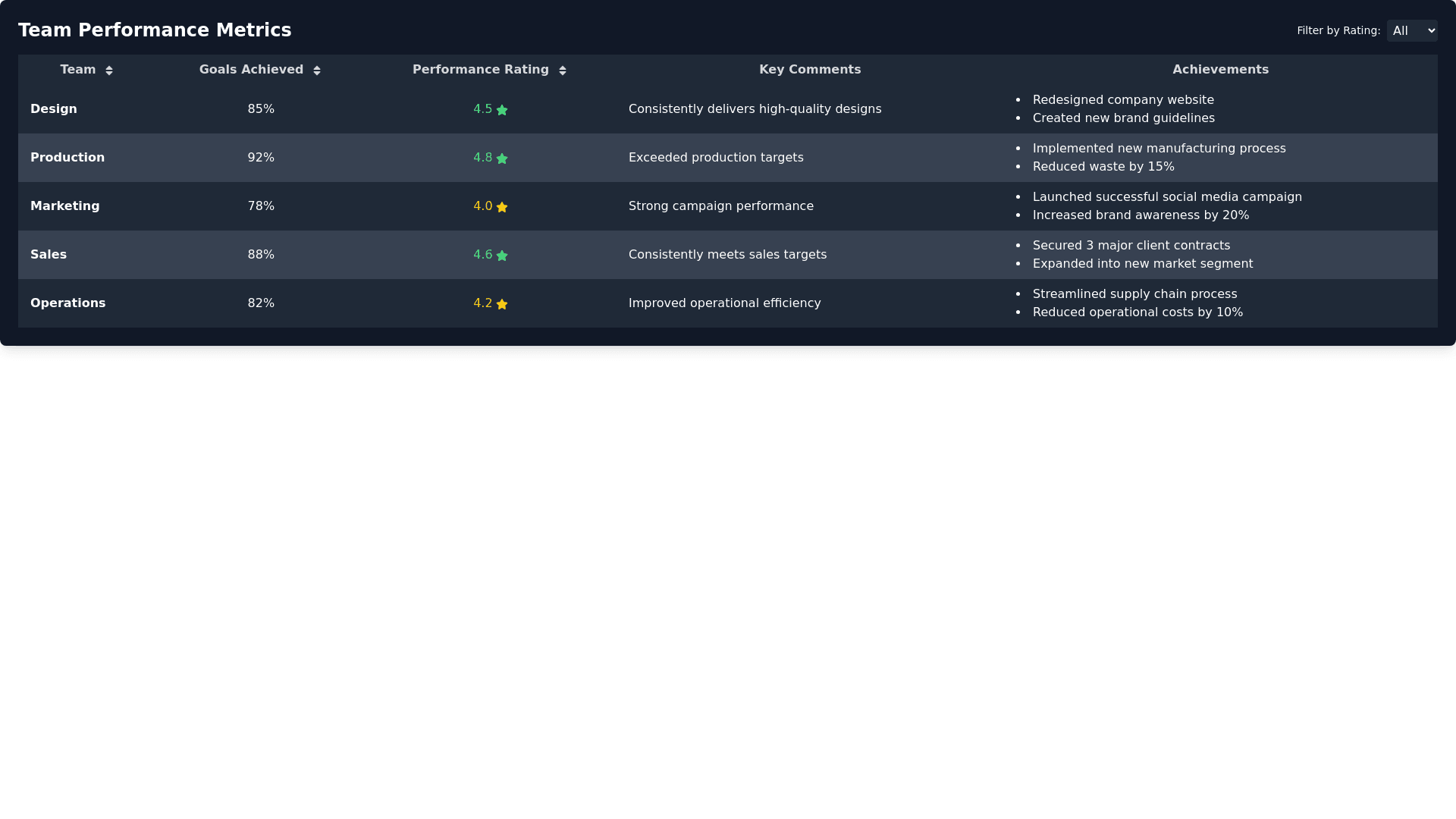Click sort arrows next to Goals Achieved

(x=317, y=71)
